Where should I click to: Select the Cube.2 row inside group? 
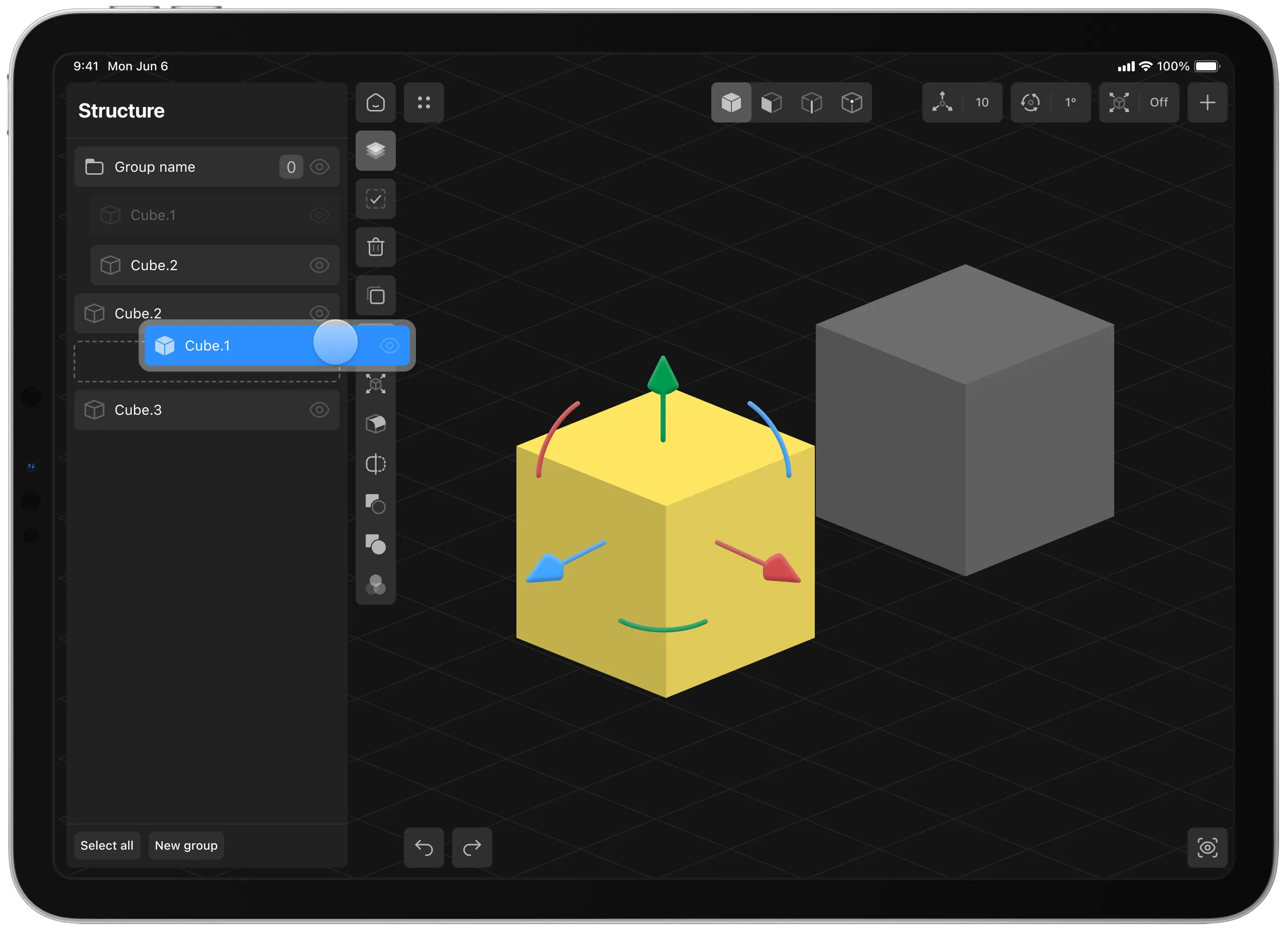click(214, 265)
